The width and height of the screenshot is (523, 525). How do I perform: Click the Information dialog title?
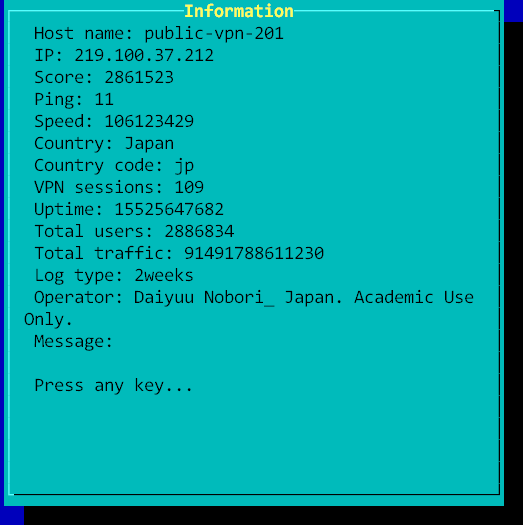239,11
